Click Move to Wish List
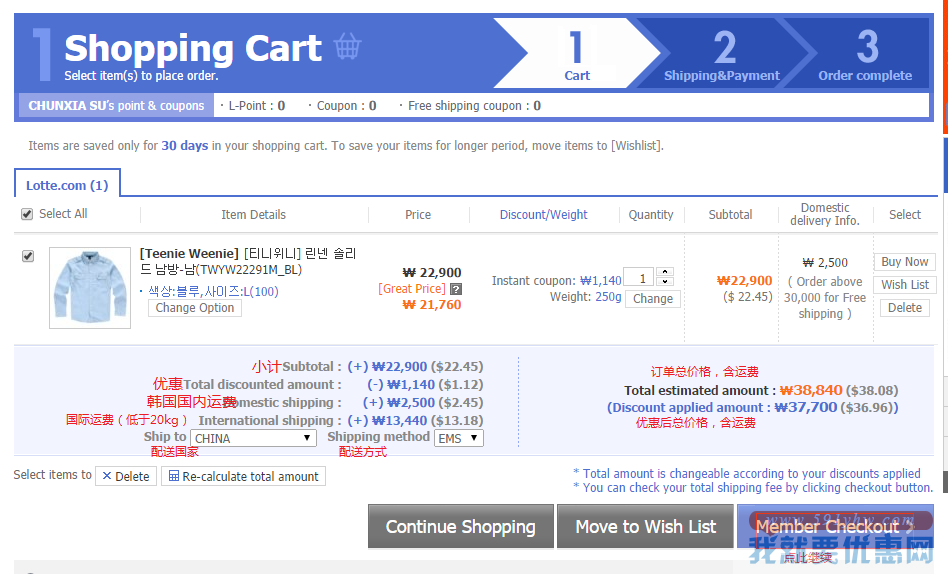Screen dimensions: 948x574 click(x=645, y=526)
